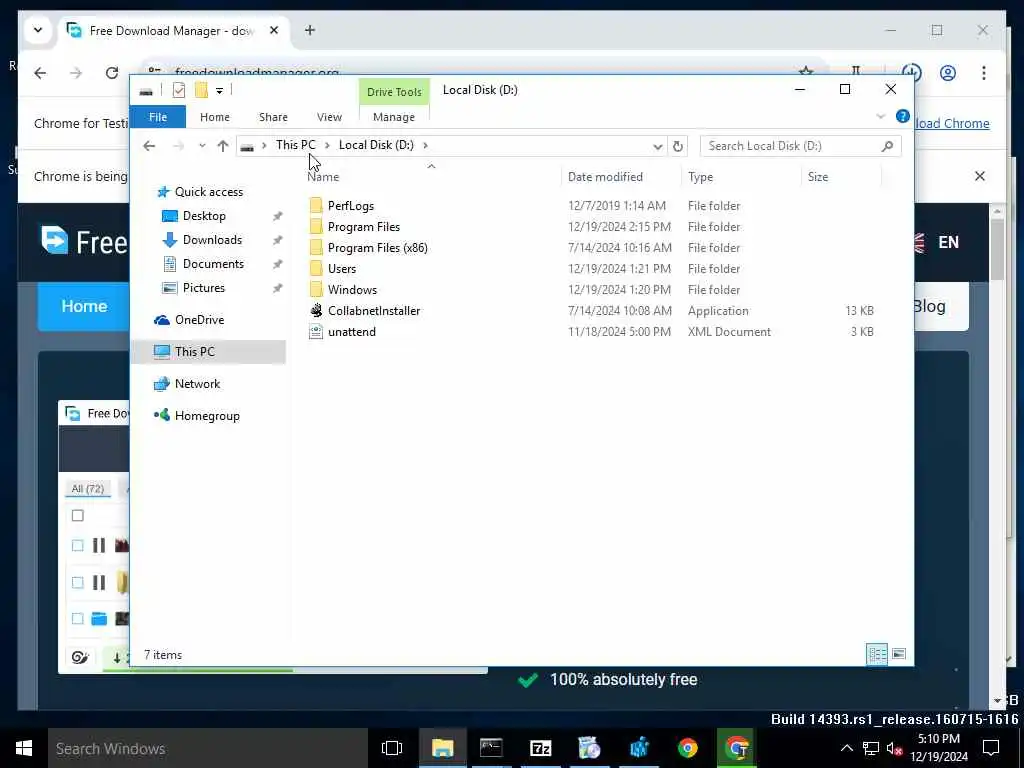This screenshot has width=1024, height=768.
Task: Click Chrome browser back arrow
Action: coord(40,73)
